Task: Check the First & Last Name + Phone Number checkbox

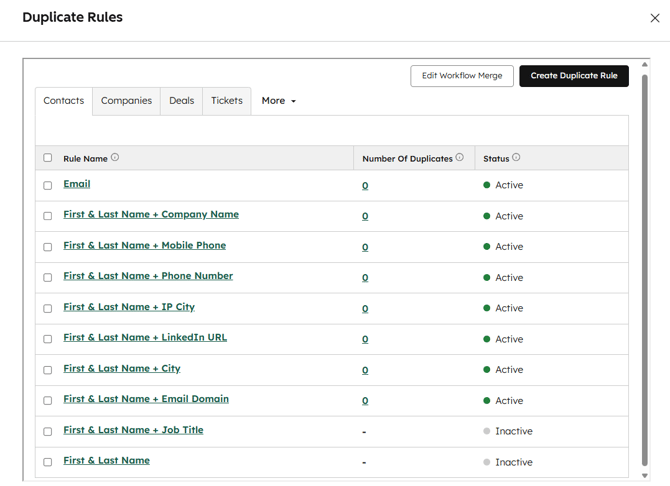Action: pyautogui.click(x=47, y=277)
